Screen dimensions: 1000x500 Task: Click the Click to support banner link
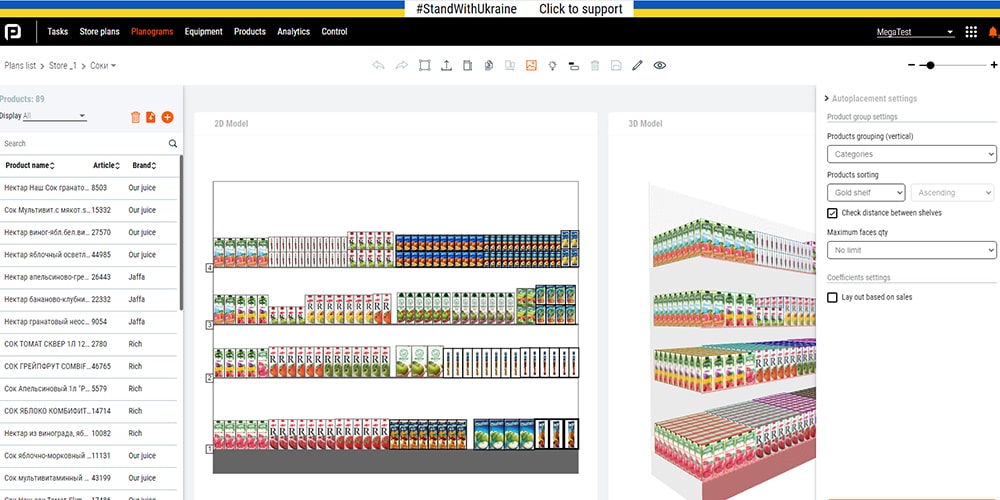pyautogui.click(x=580, y=9)
